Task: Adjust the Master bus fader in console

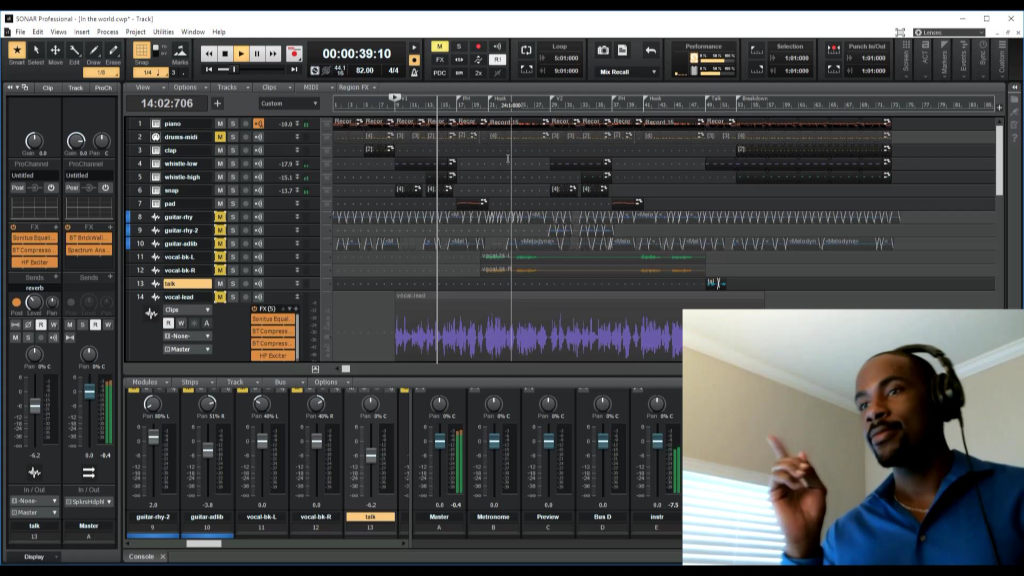Action: (440, 441)
